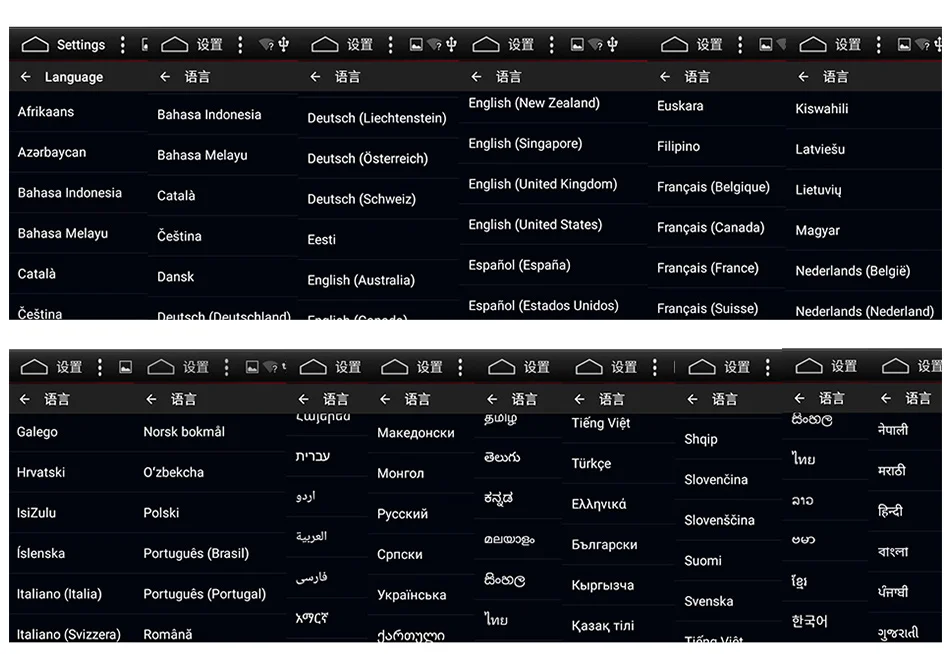Select Français (Belgique)
This screenshot has width=950, height=654.
[x=714, y=187]
